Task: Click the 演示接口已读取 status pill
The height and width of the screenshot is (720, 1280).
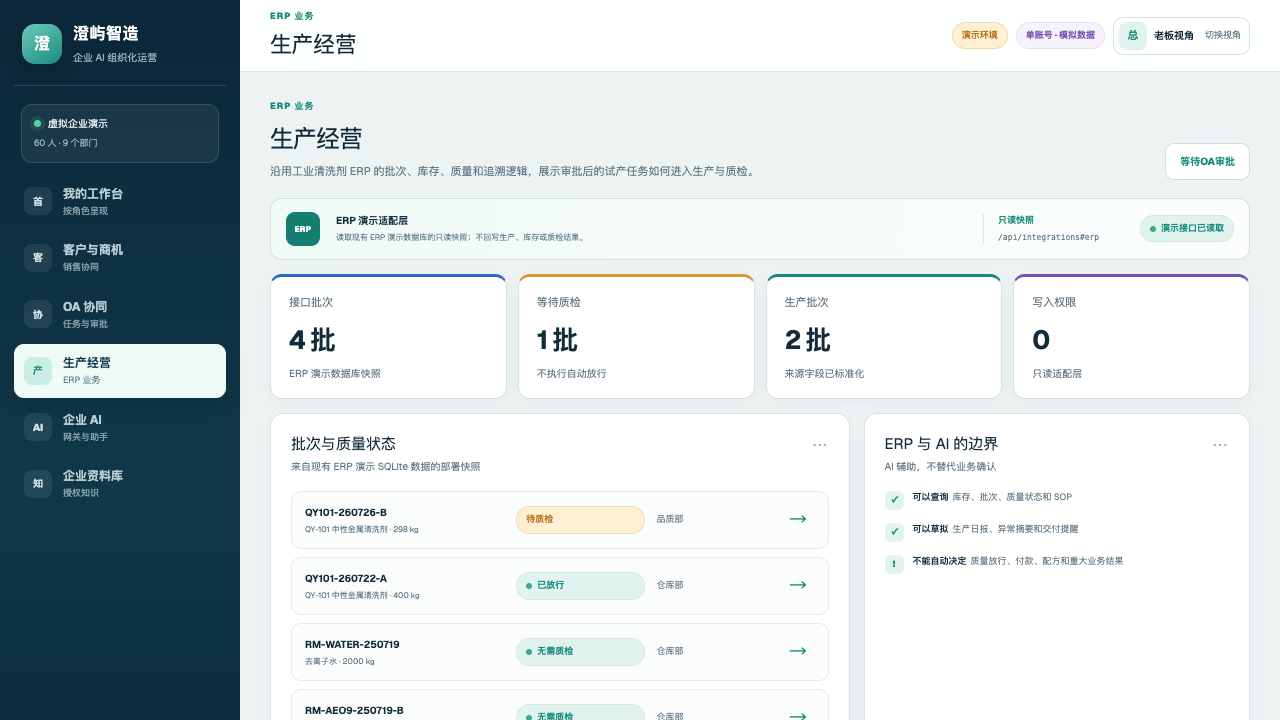Action: [1187, 228]
